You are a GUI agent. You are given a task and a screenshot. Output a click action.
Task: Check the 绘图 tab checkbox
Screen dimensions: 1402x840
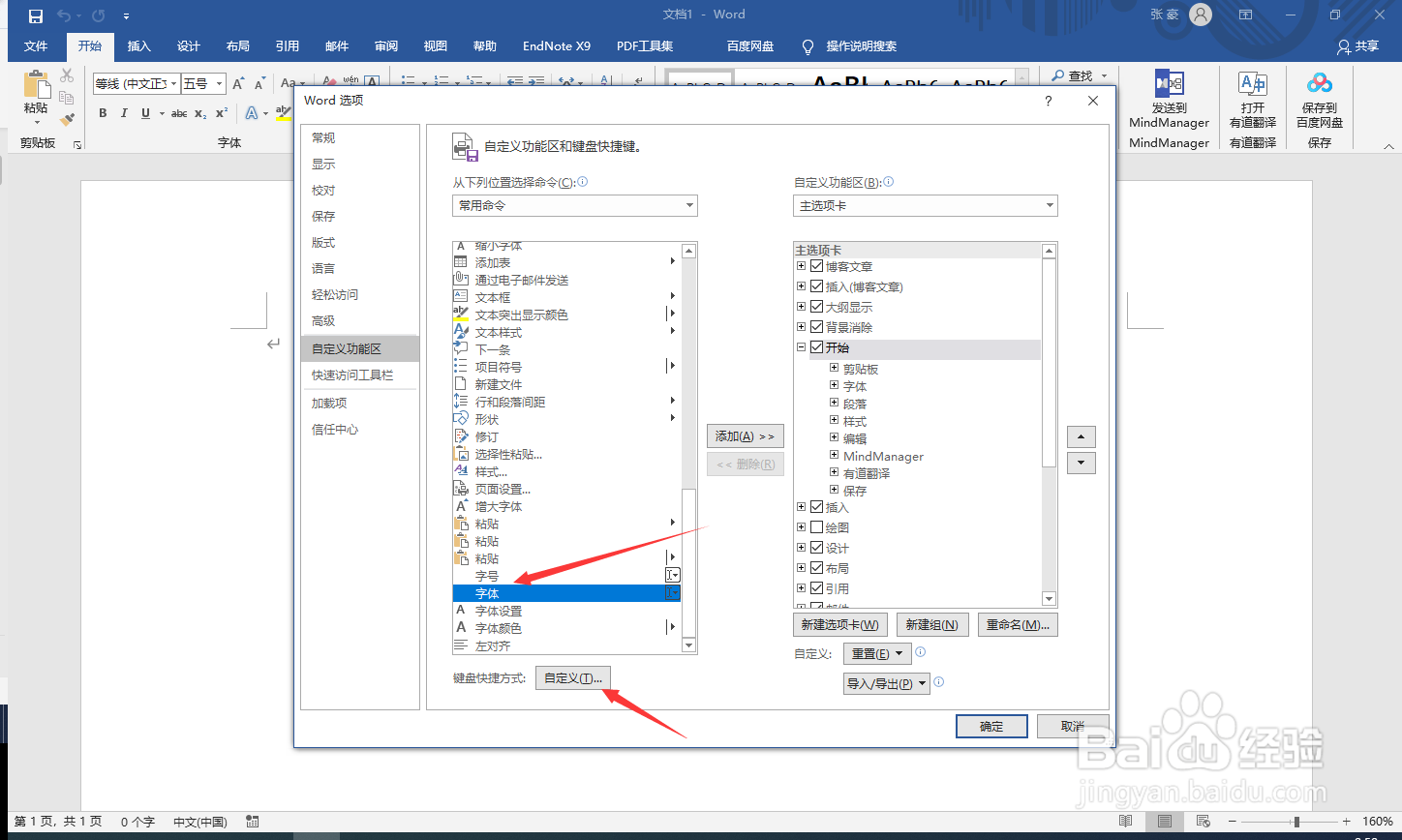(817, 527)
